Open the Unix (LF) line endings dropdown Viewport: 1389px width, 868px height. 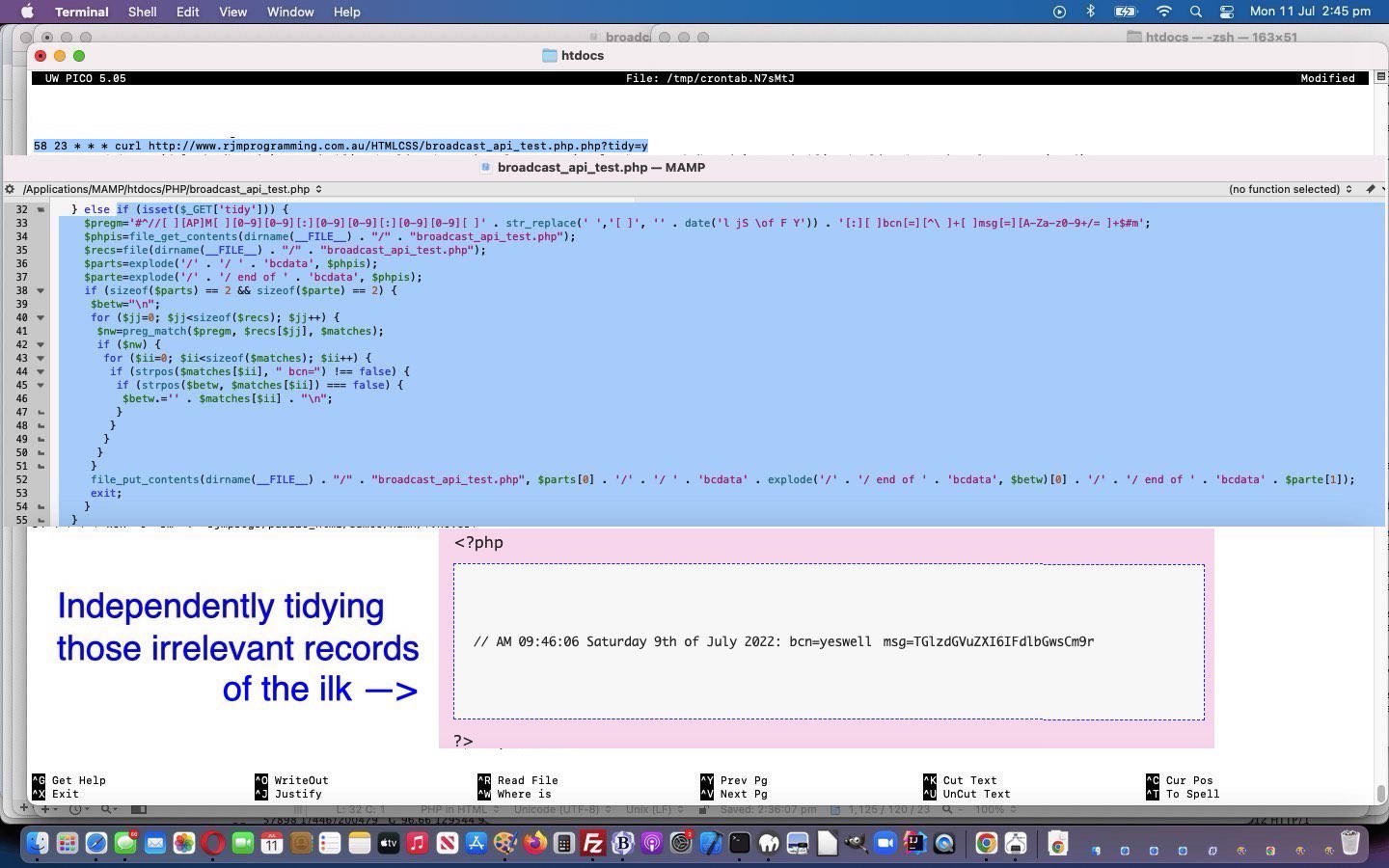(654, 809)
